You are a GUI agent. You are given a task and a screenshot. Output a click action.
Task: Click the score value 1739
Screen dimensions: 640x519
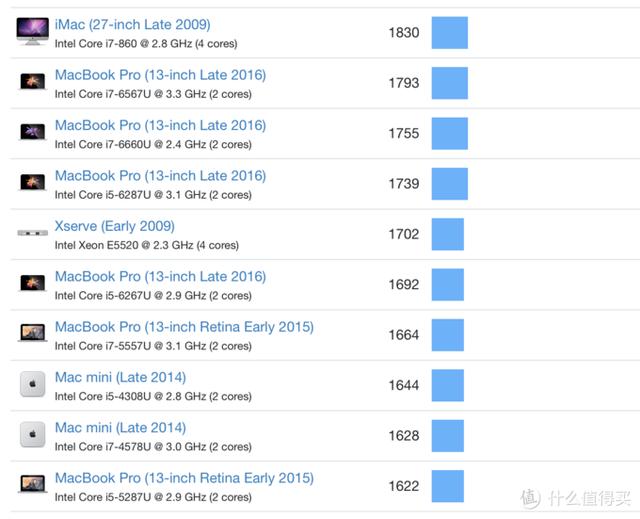coord(404,184)
